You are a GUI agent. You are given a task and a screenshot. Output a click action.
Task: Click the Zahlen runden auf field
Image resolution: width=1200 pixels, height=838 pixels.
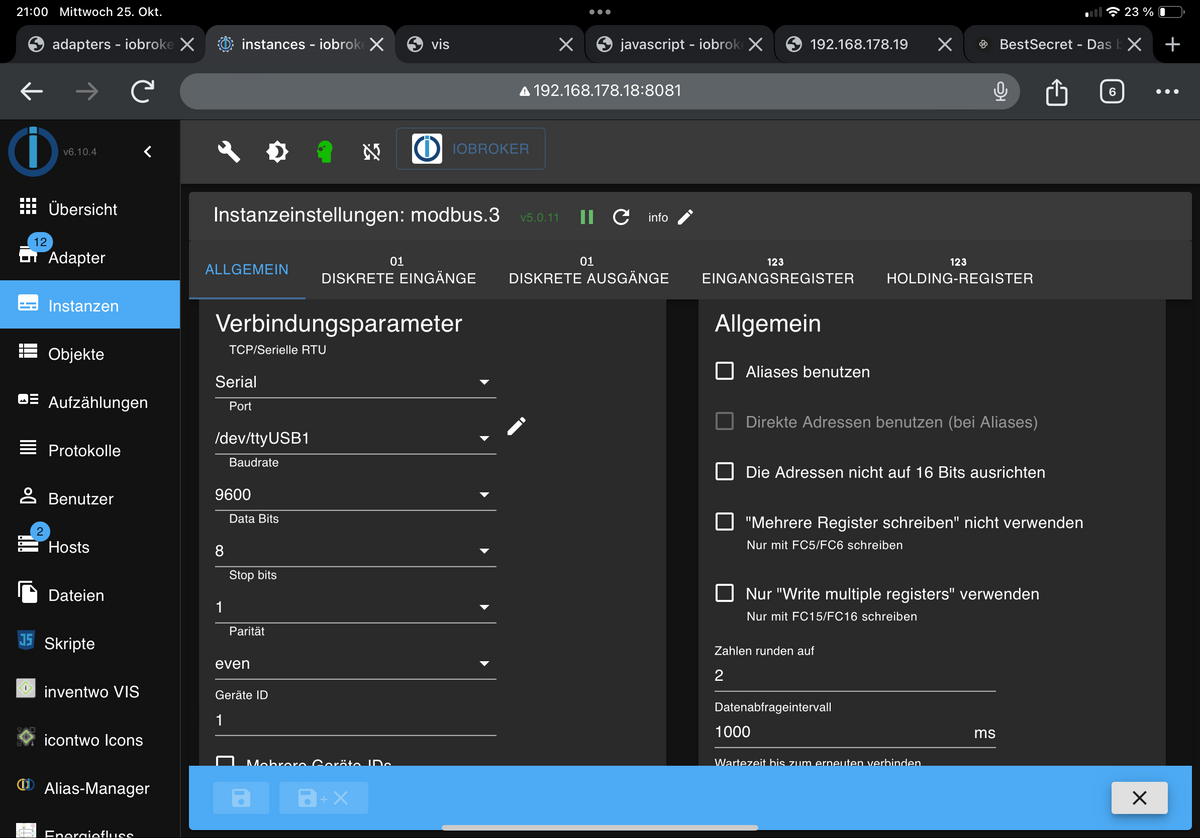pyautogui.click(x=855, y=676)
